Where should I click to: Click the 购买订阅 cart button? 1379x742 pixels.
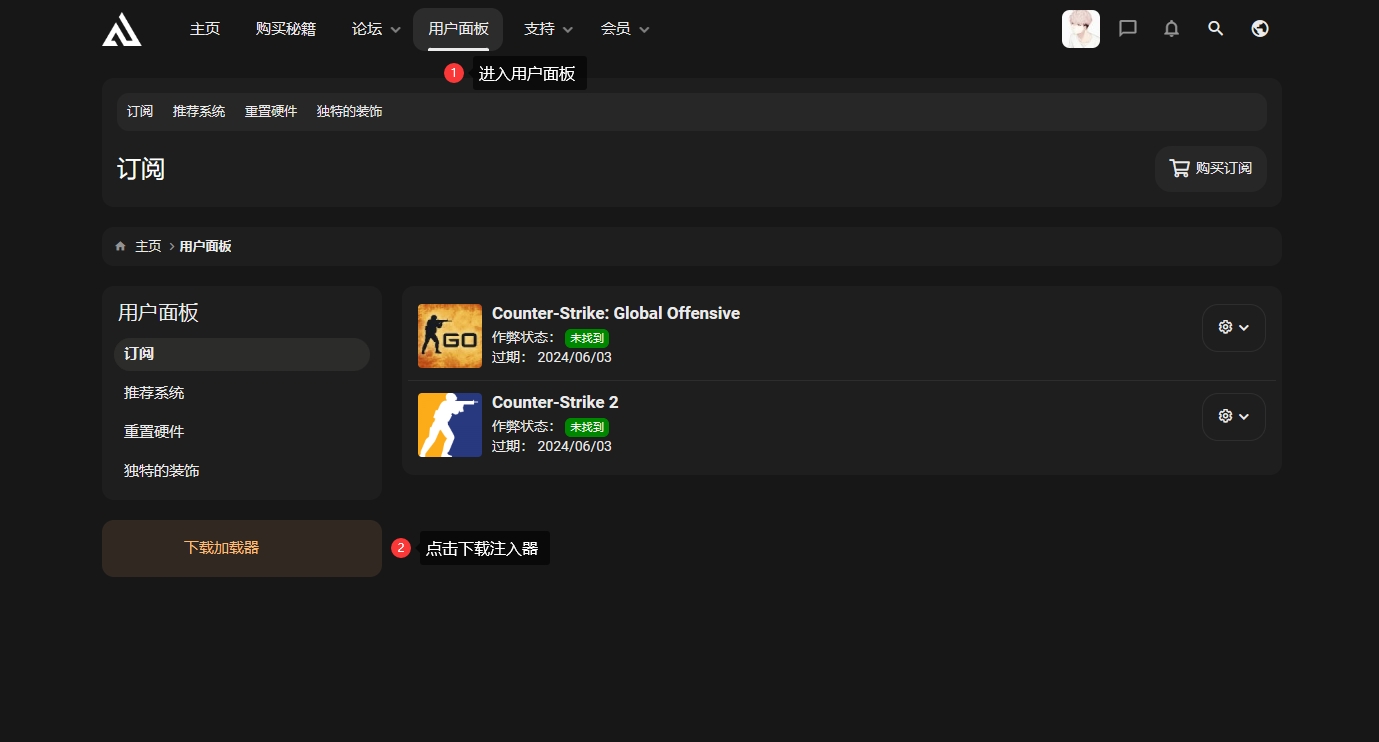[1210, 169]
